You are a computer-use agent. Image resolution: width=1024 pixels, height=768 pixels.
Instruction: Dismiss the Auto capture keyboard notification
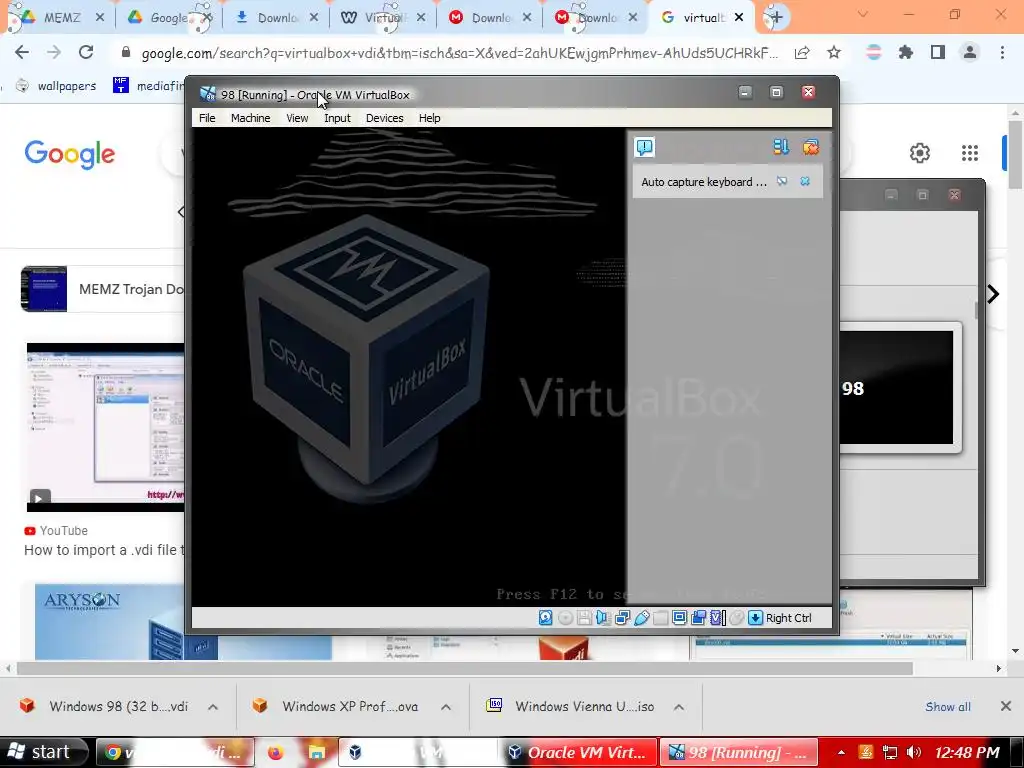coord(805,182)
